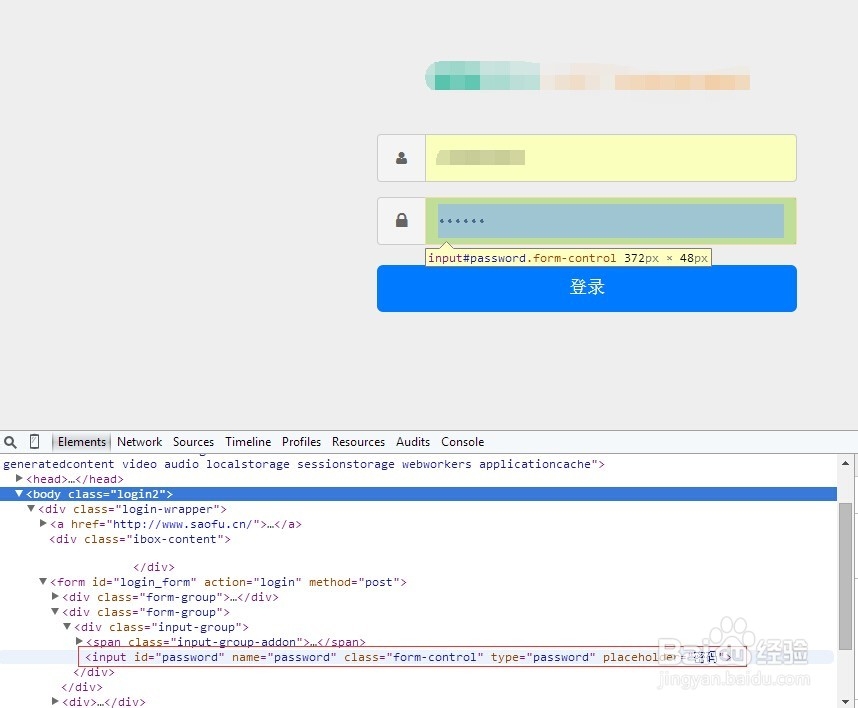Collapse the login_form form node
This screenshot has height=708, width=858.
pyautogui.click(x=43, y=581)
